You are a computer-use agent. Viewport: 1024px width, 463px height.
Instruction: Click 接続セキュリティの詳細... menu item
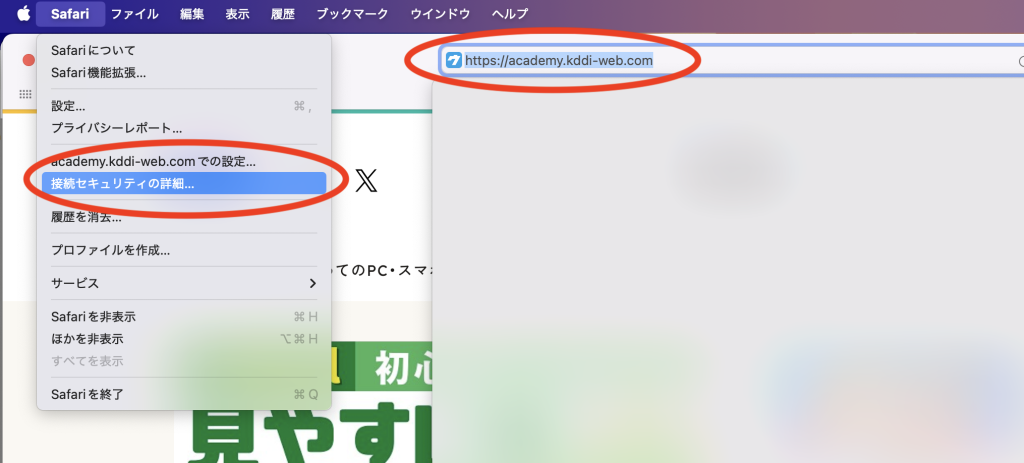tap(123, 183)
